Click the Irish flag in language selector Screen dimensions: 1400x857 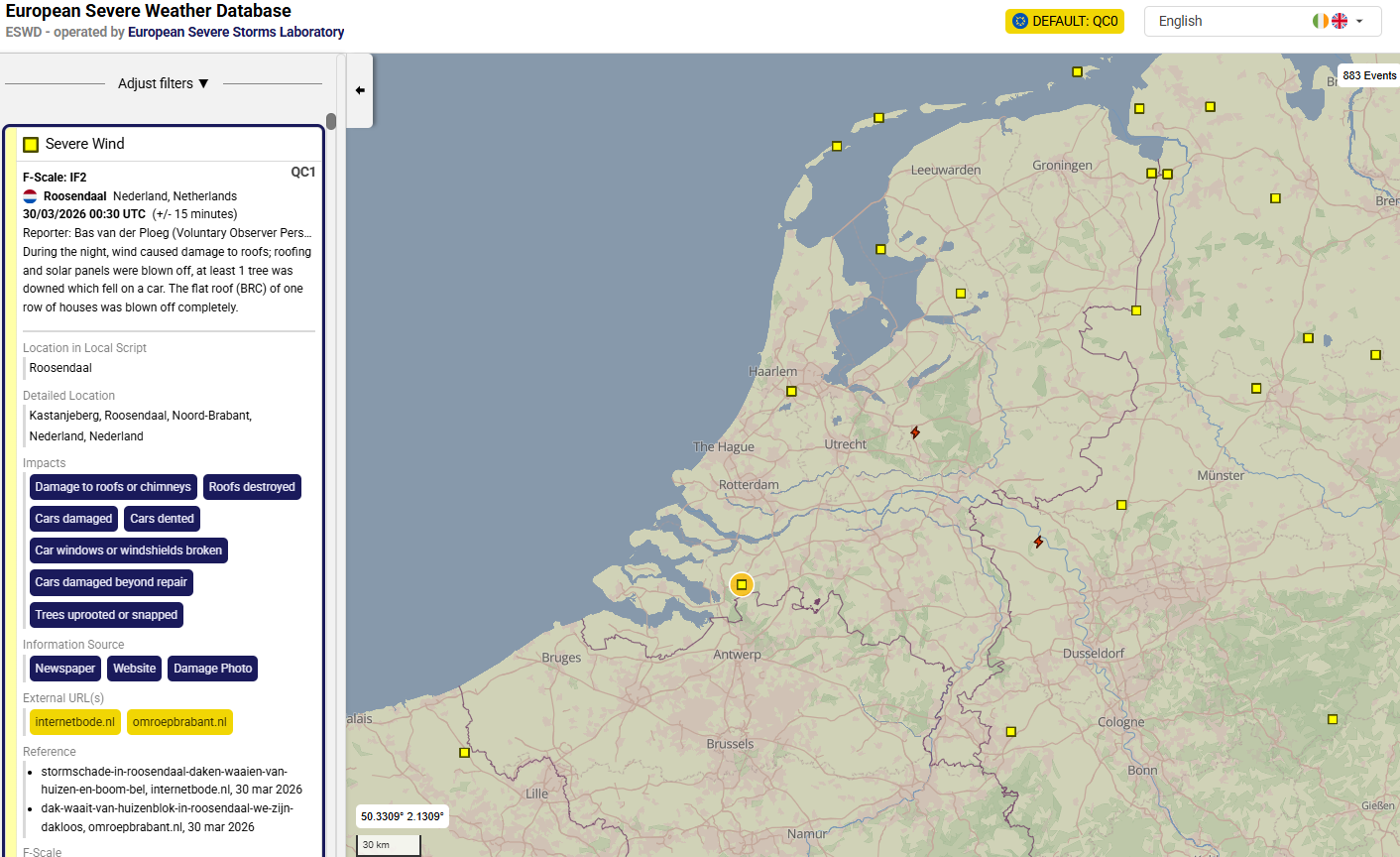1321,21
